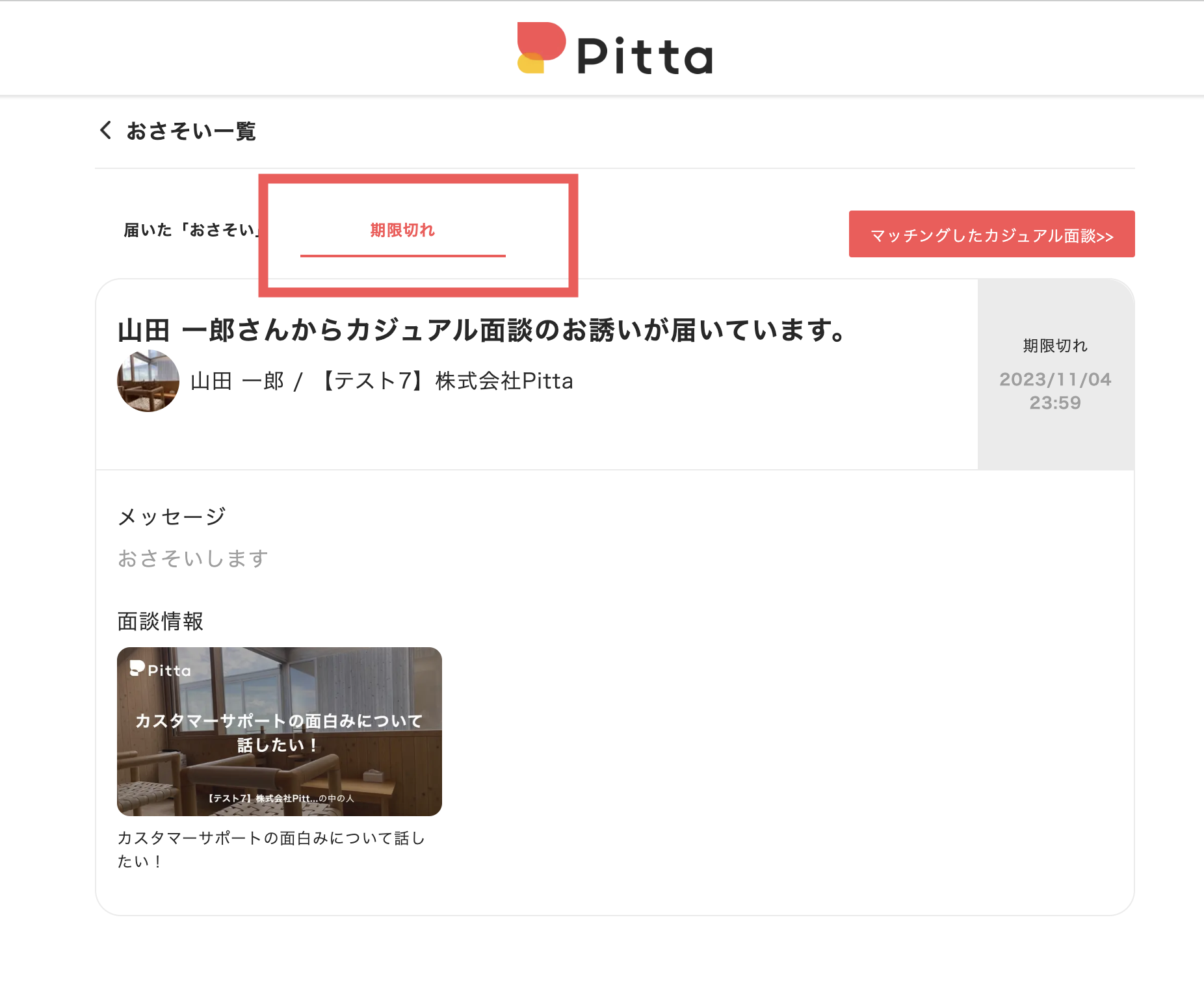The width and height of the screenshot is (1204, 1002).
Task: Click the back chevron beside おさそい一覧
Action: pos(106,131)
